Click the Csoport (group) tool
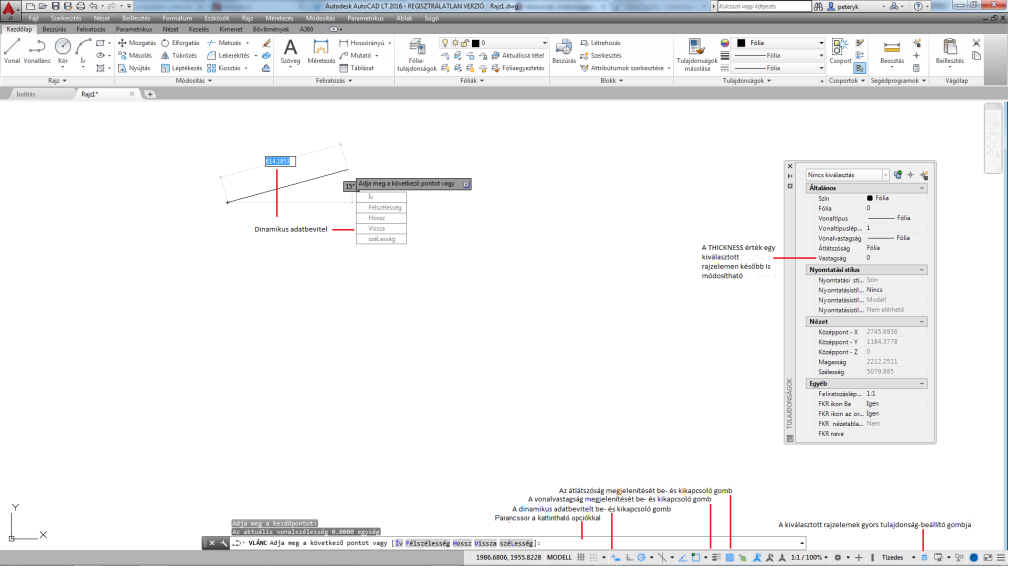 click(840, 51)
